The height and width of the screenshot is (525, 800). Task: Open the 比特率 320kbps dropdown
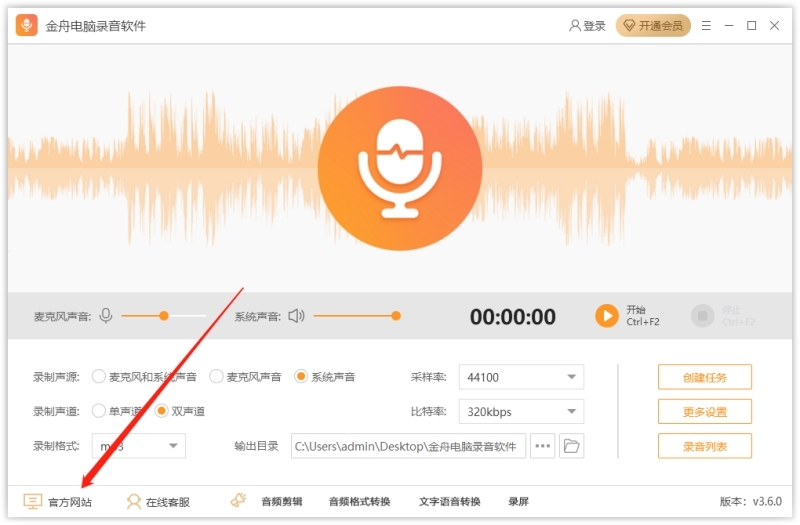521,412
